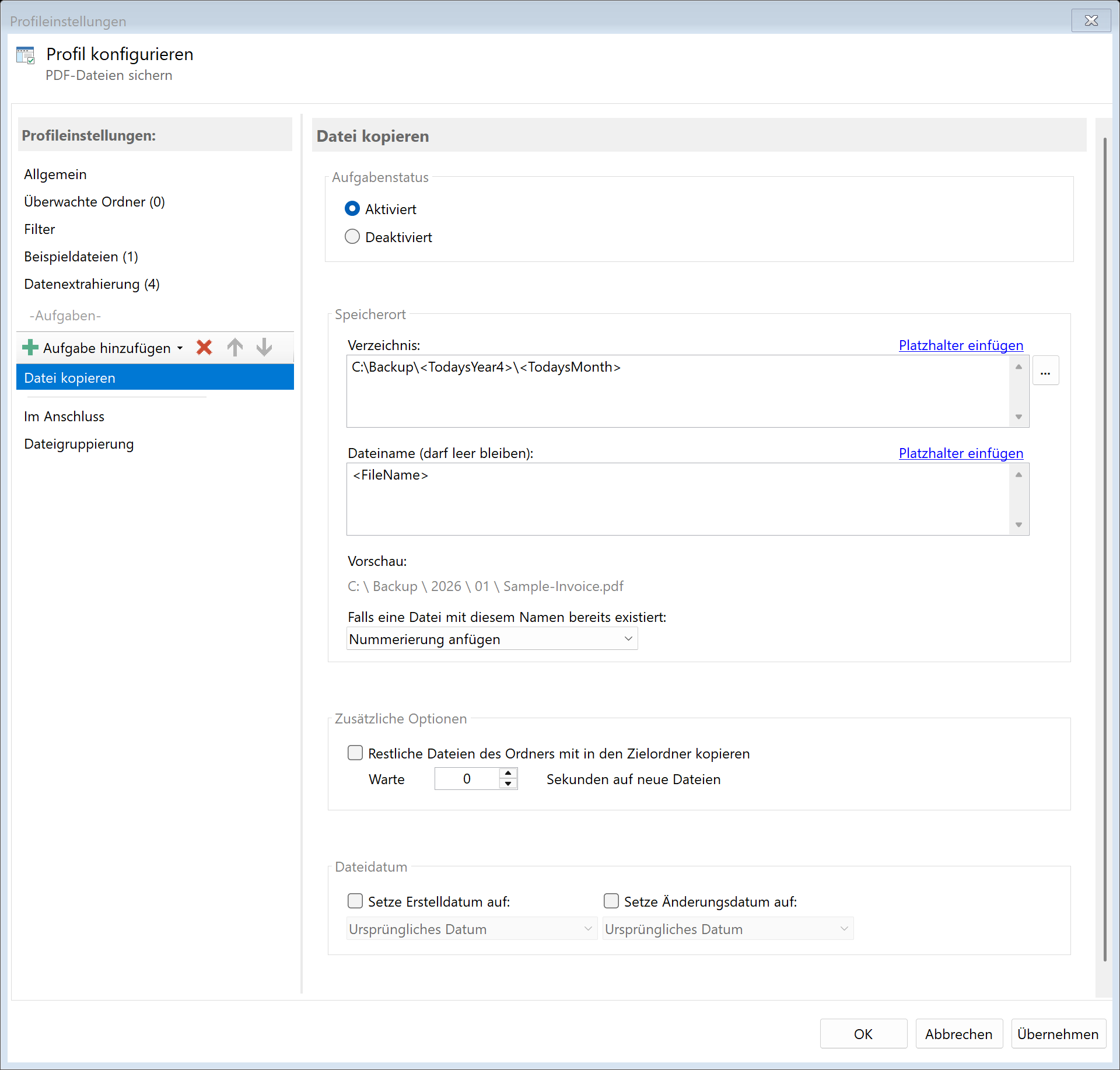Move task down with arrow icon

tap(264, 348)
